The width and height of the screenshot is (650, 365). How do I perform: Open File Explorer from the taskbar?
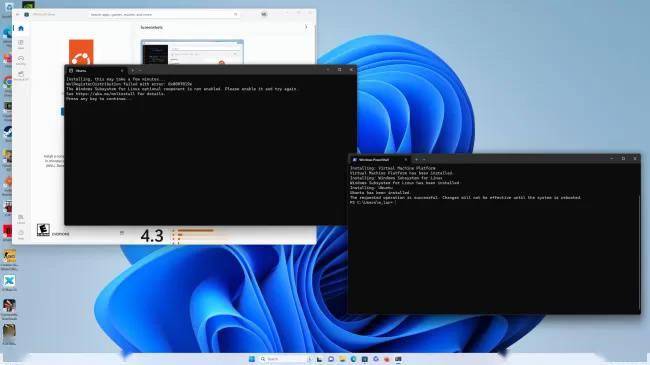pyautogui.click(x=342, y=359)
